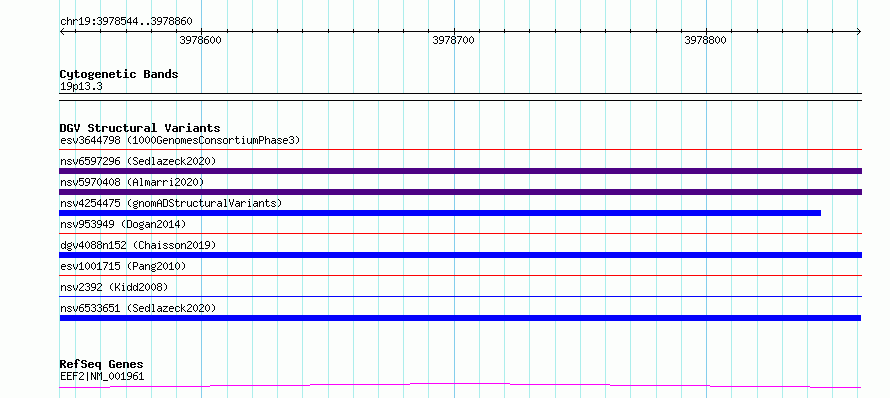This screenshot has width=890, height=398.
Task: Open the DGV Structural Variants track title
Action: (x=140, y=128)
